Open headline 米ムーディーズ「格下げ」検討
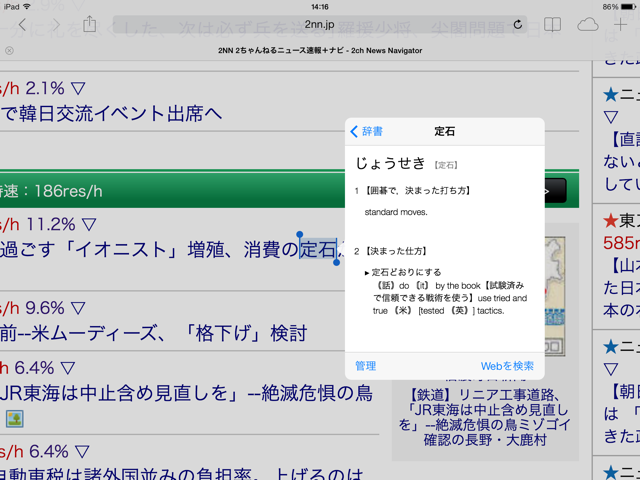This screenshot has width=640, height=480. point(153,333)
